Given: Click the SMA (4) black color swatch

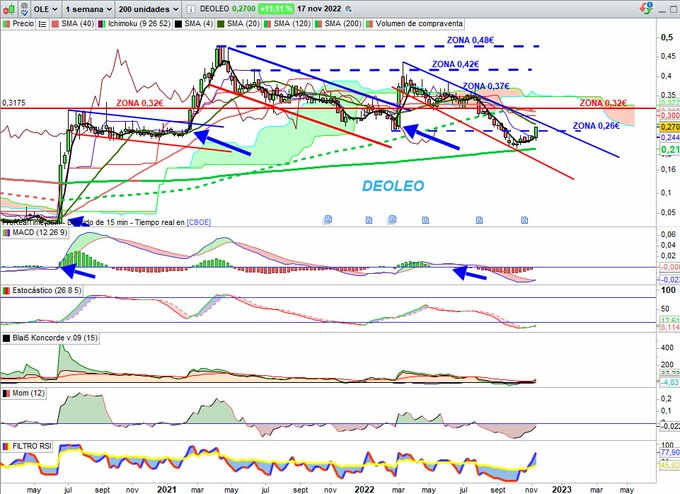Looking at the screenshot, I should point(178,24).
